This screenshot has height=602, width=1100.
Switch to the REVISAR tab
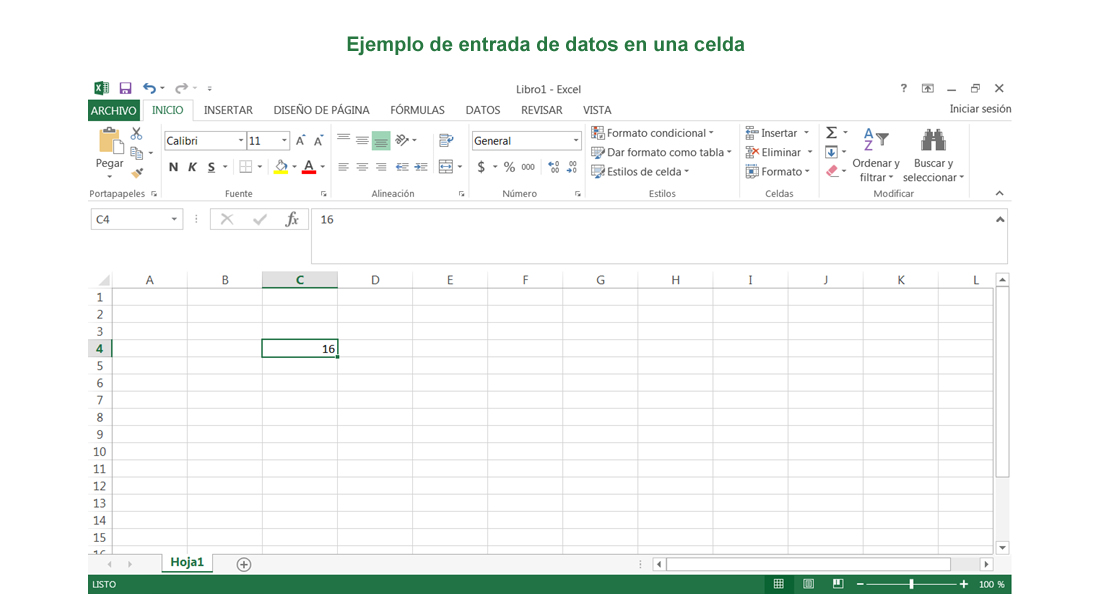click(542, 110)
